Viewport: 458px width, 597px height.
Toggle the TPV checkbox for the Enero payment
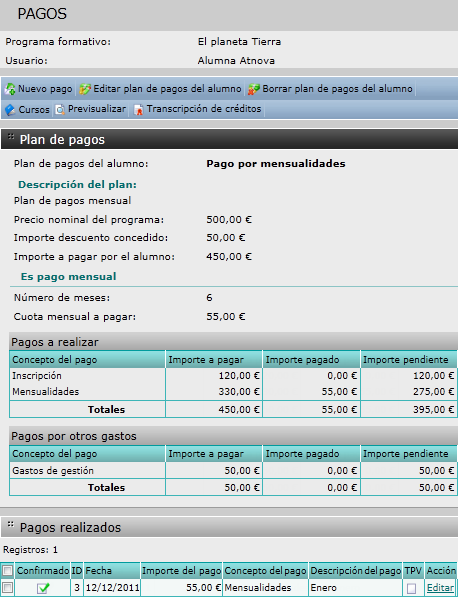(x=411, y=589)
